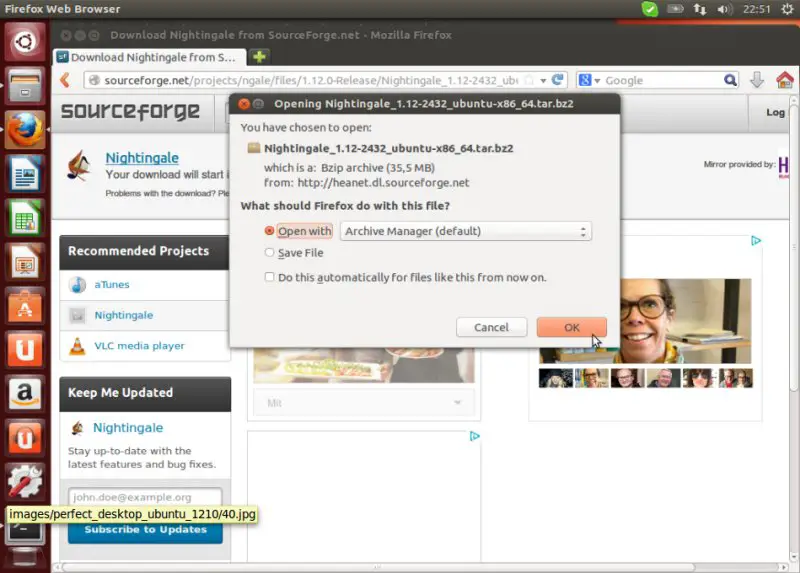Expand the Mit dropdown on the page
The image size is (800, 573).
tap(364, 403)
